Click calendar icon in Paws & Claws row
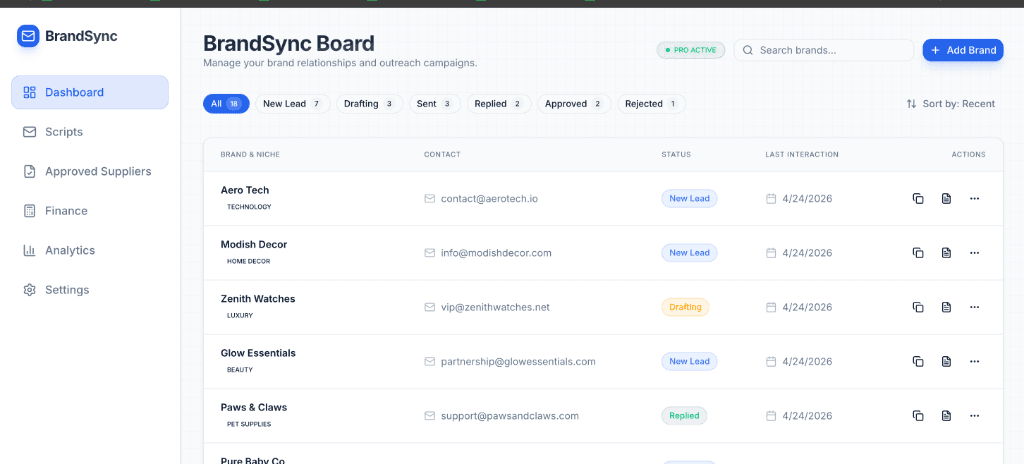 pyautogui.click(x=771, y=416)
